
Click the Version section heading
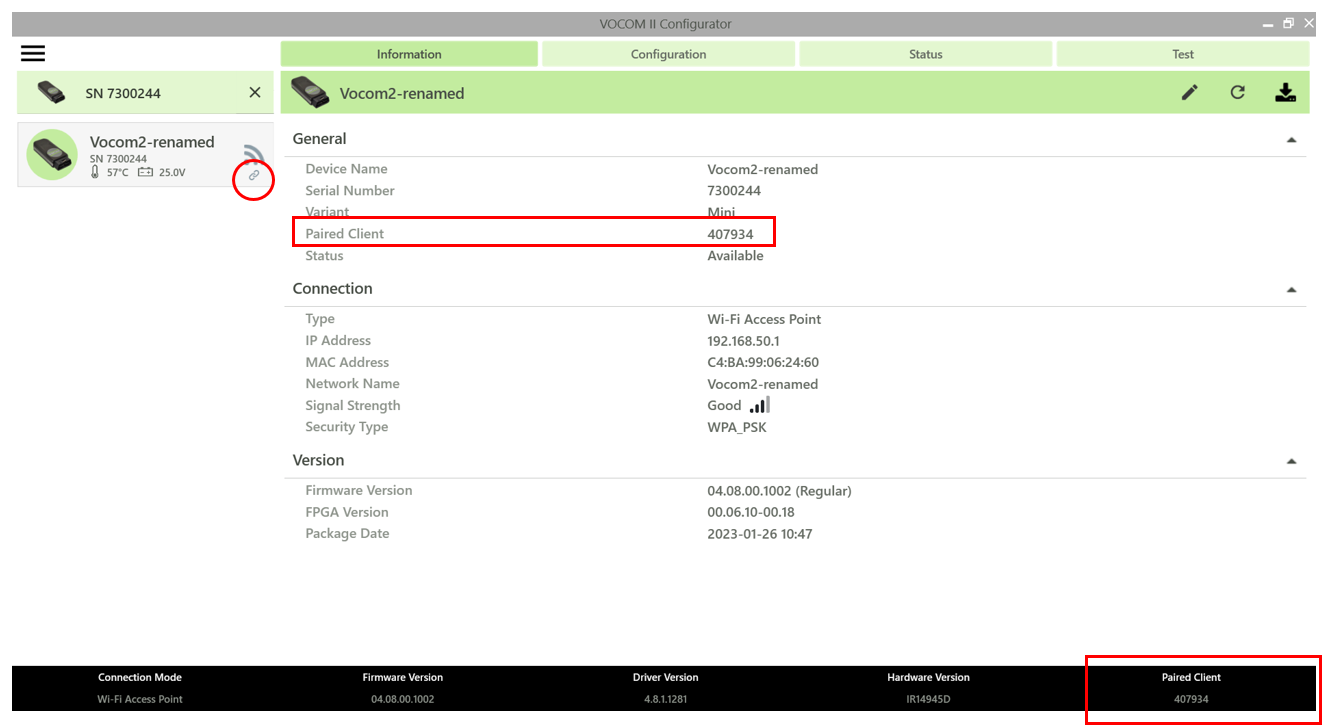tap(318, 461)
